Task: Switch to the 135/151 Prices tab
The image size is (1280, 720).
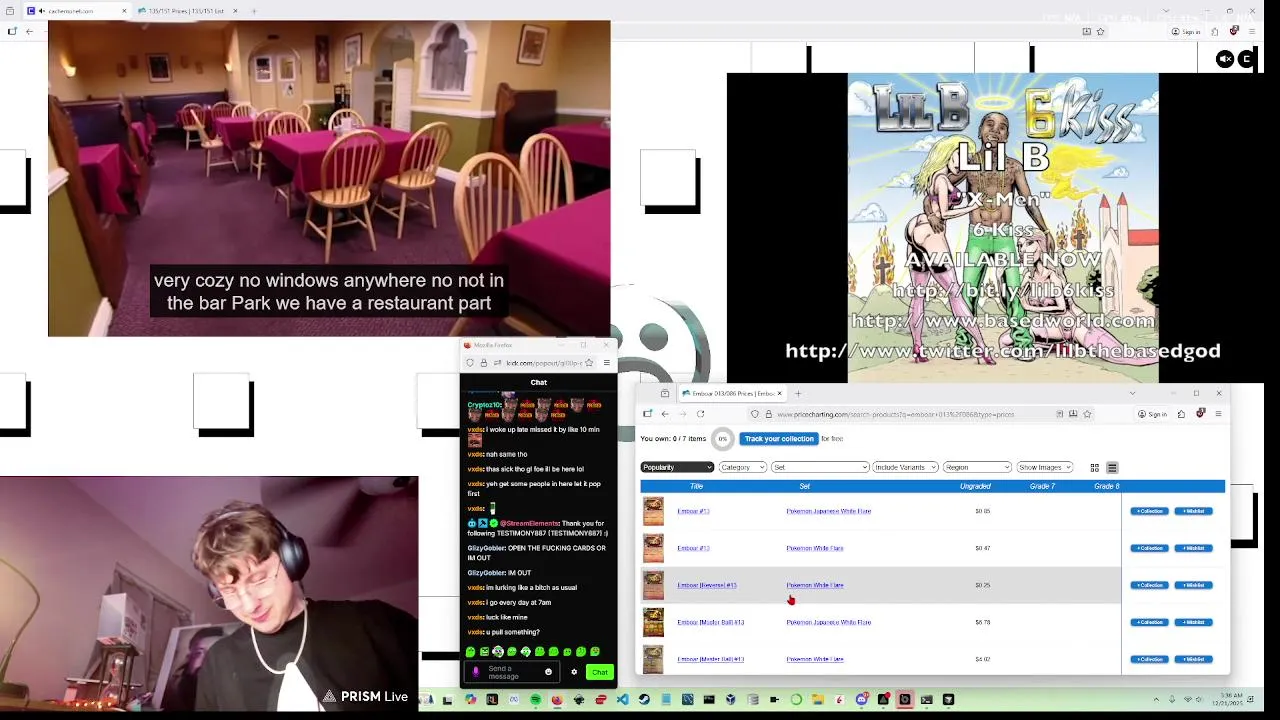Action: point(185,11)
